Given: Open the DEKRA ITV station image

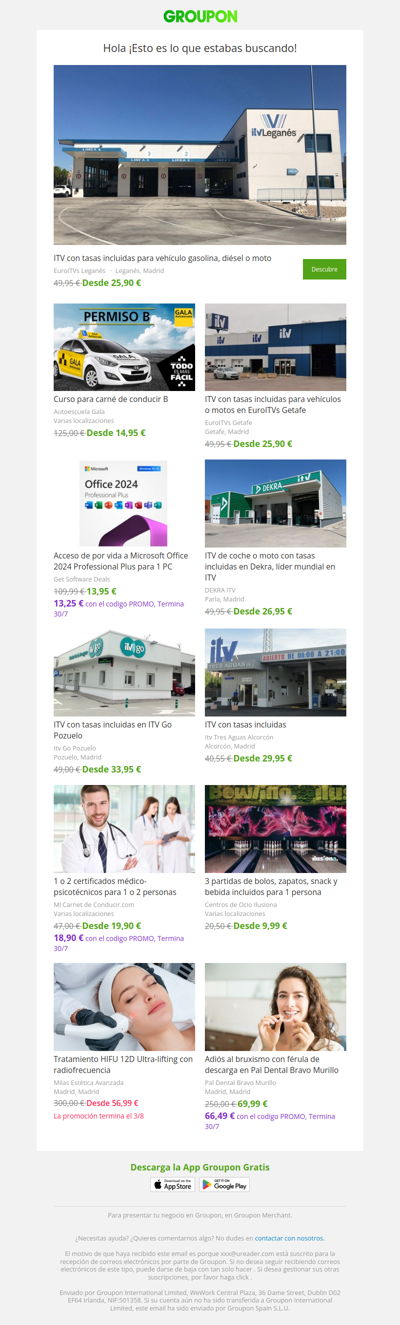Looking at the screenshot, I should tap(275, 503).
